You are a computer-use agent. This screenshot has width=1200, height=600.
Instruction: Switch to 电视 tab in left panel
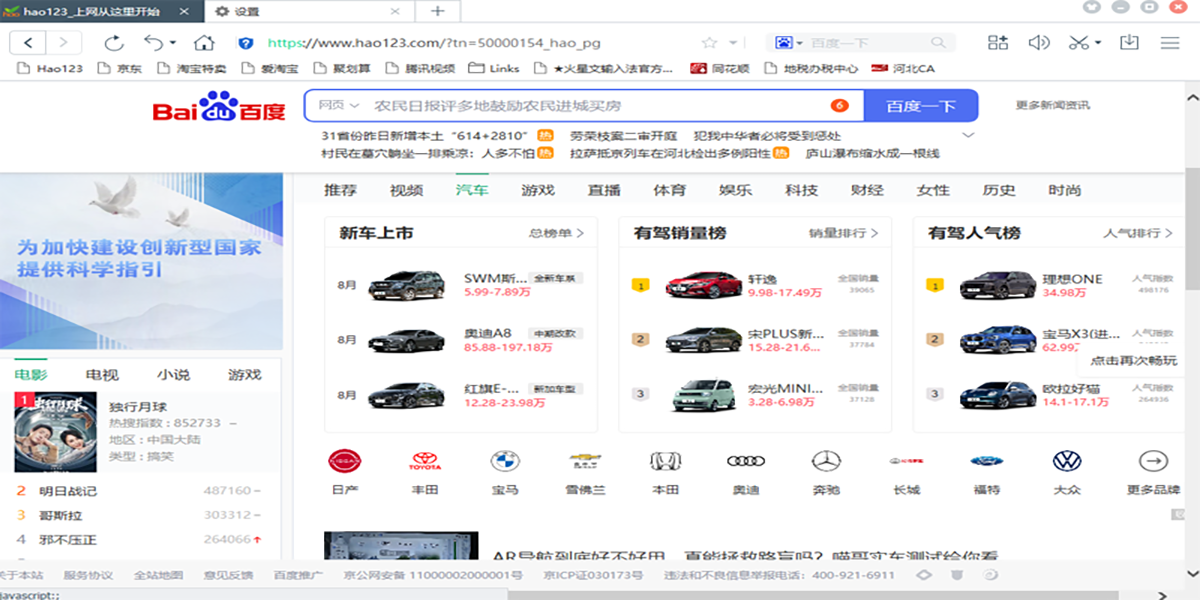pos(102,375)
